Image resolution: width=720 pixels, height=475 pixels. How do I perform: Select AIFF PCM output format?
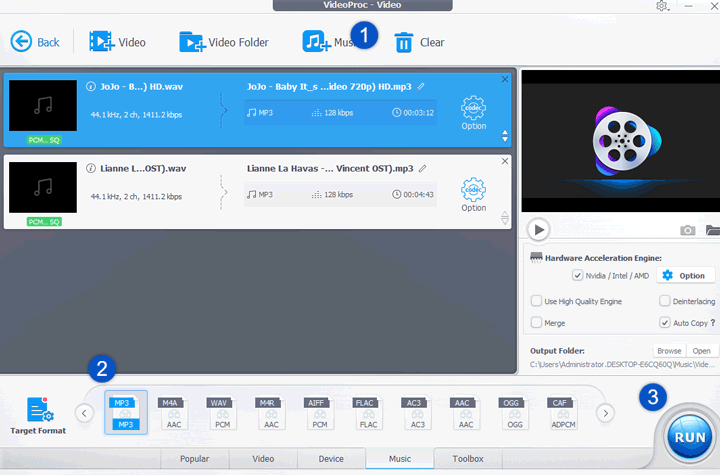[320, 413]
